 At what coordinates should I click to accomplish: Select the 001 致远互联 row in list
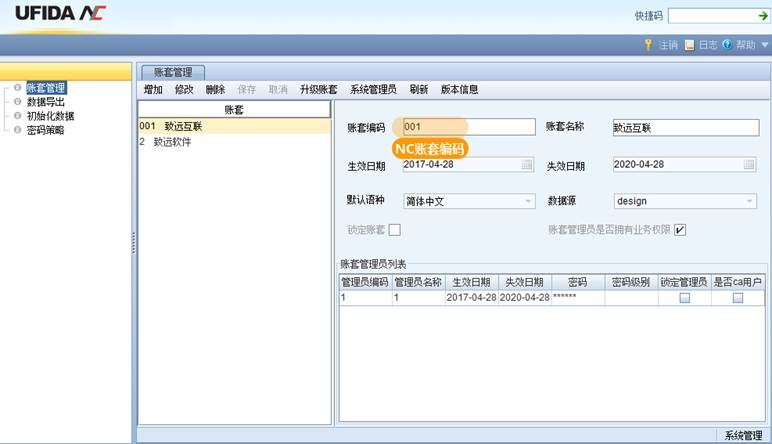235,127
